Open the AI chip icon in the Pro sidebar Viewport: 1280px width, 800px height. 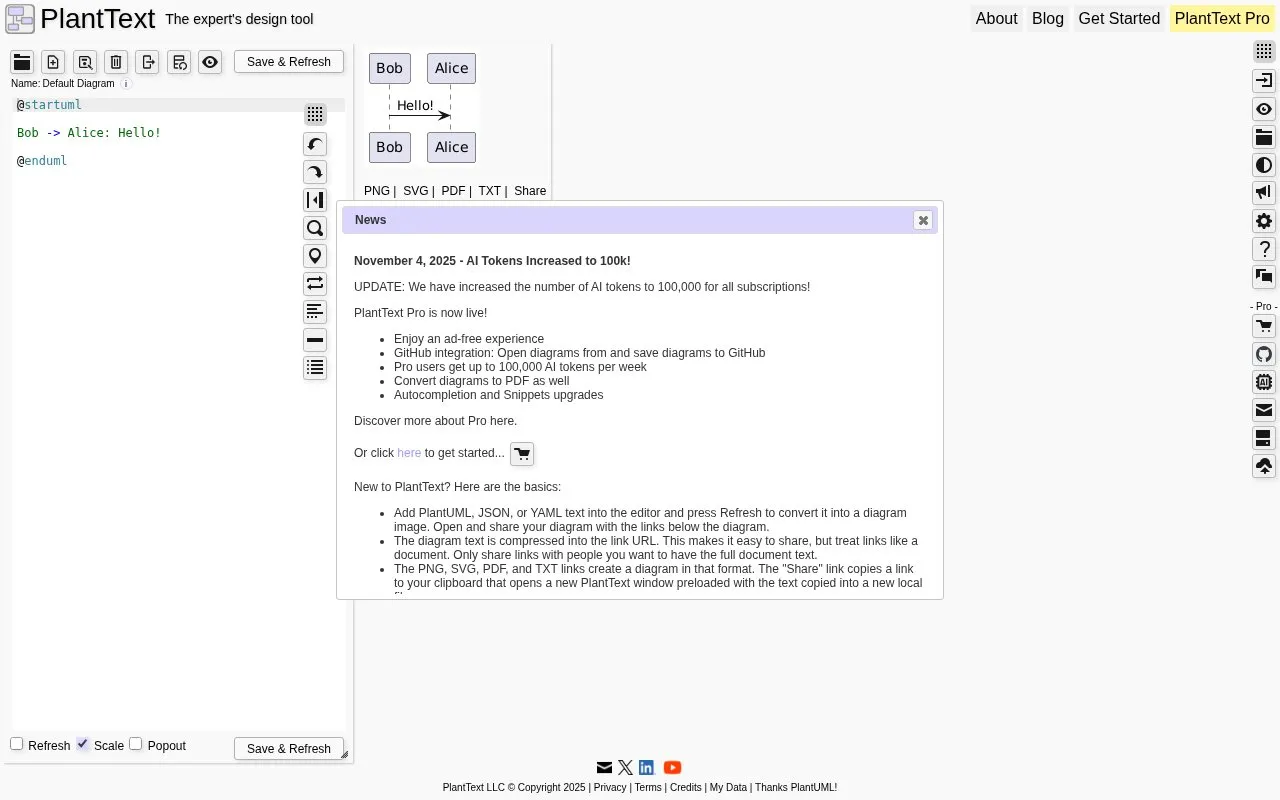pos(1264,382)
